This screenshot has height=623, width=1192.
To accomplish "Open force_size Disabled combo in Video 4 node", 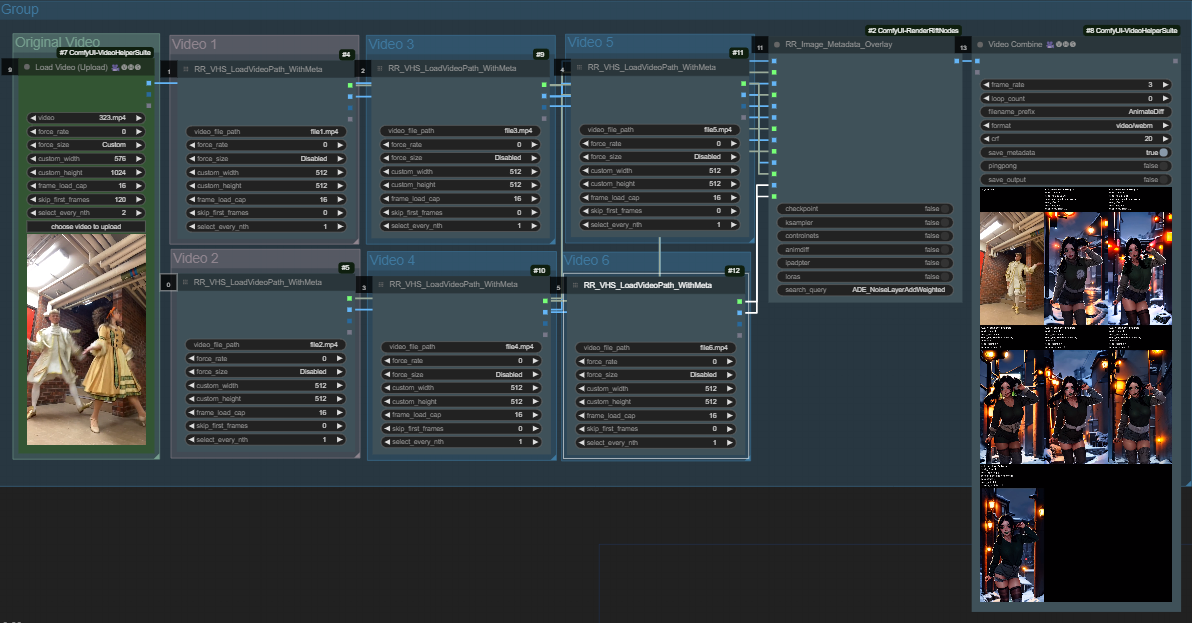I will coord(461,375).
